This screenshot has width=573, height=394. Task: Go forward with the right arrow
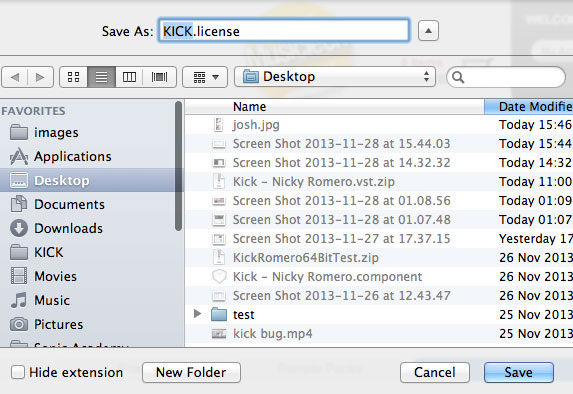41,77
